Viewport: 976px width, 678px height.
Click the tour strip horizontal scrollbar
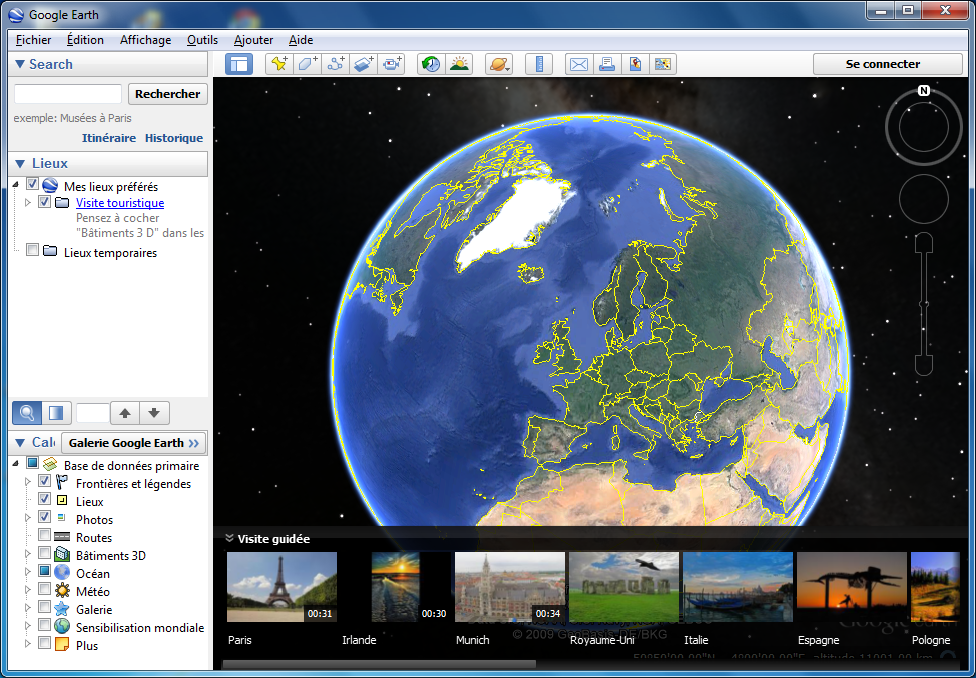(x=378, y=664)
